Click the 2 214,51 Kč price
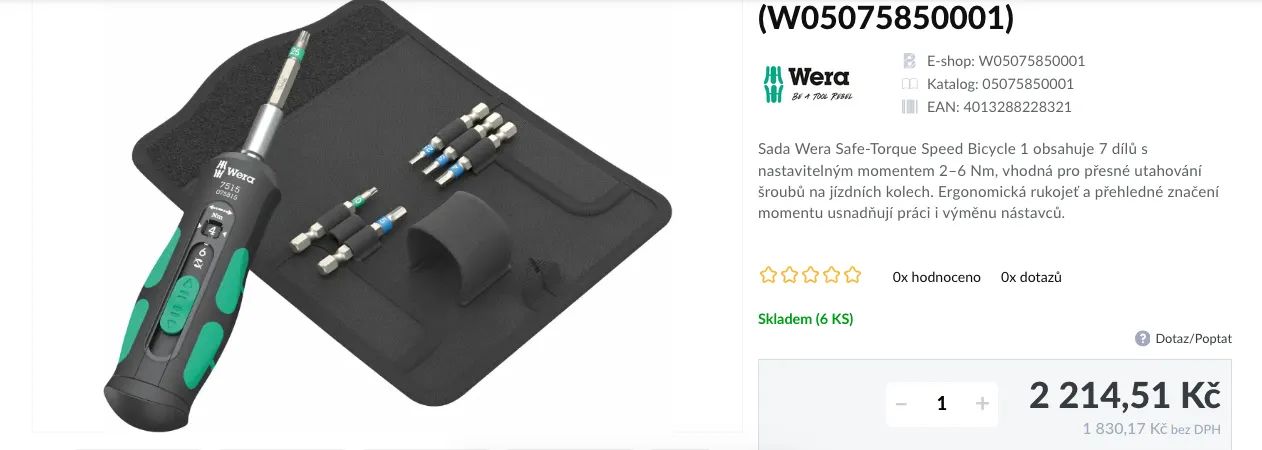Screen dimensions: 1262x450 point(1125,396)
